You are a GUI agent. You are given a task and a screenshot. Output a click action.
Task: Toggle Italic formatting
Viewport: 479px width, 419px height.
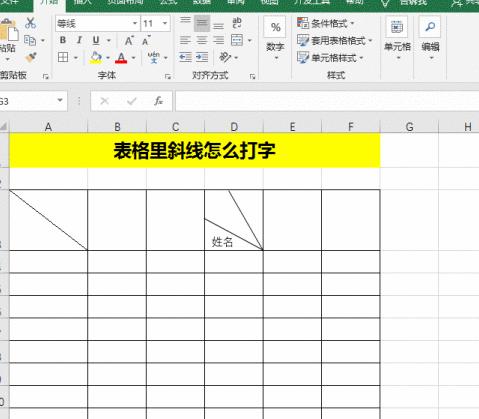tap(79, 40)
